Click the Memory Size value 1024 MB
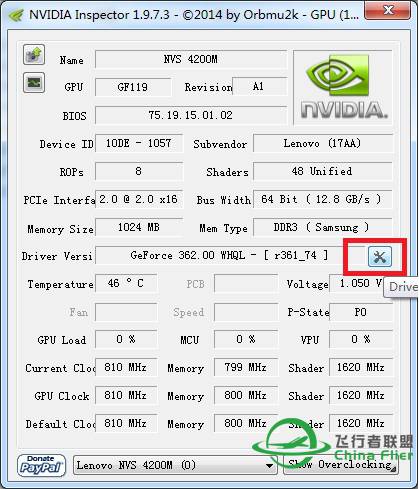 coord(139,227)
